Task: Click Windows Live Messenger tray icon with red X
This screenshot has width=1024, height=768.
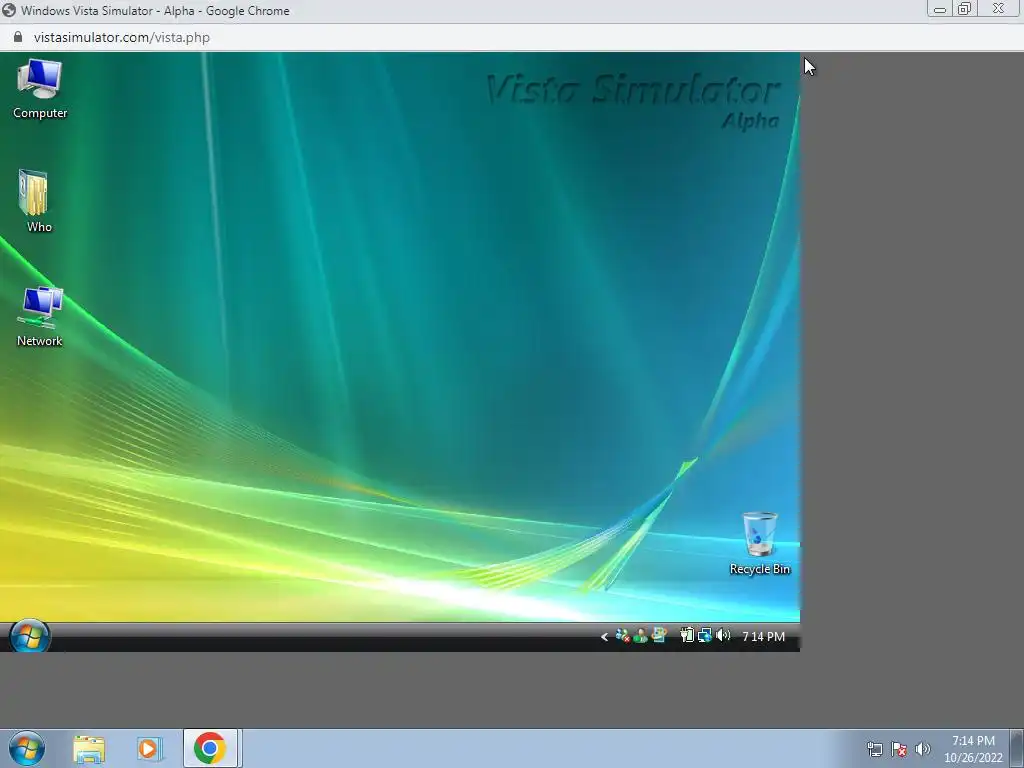Action: pos(622,635)
